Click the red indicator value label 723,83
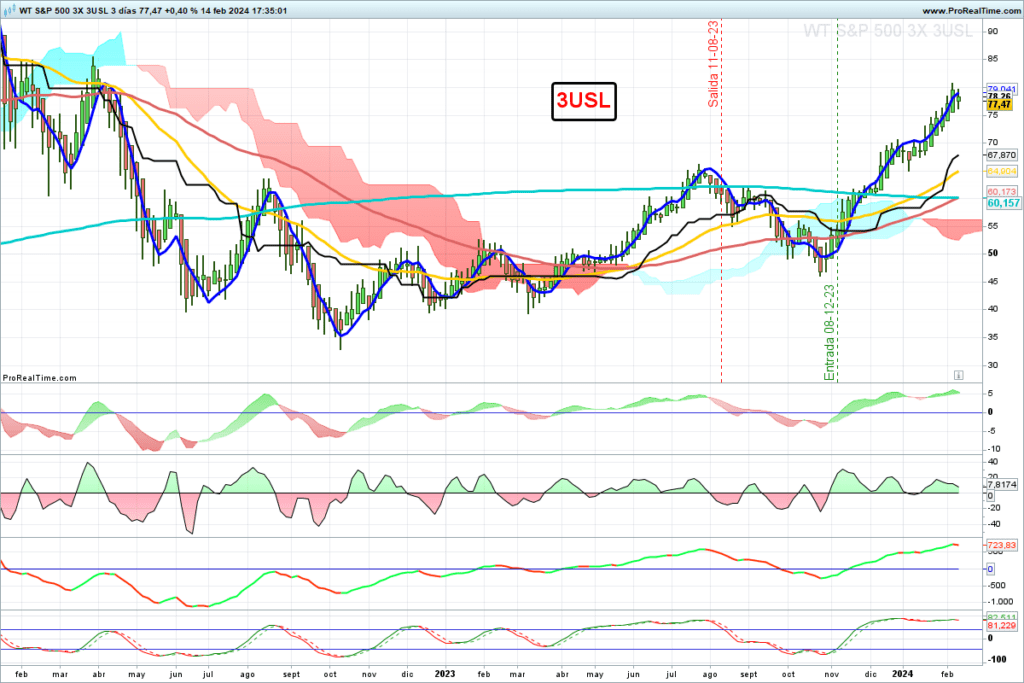 point(1001,545)
